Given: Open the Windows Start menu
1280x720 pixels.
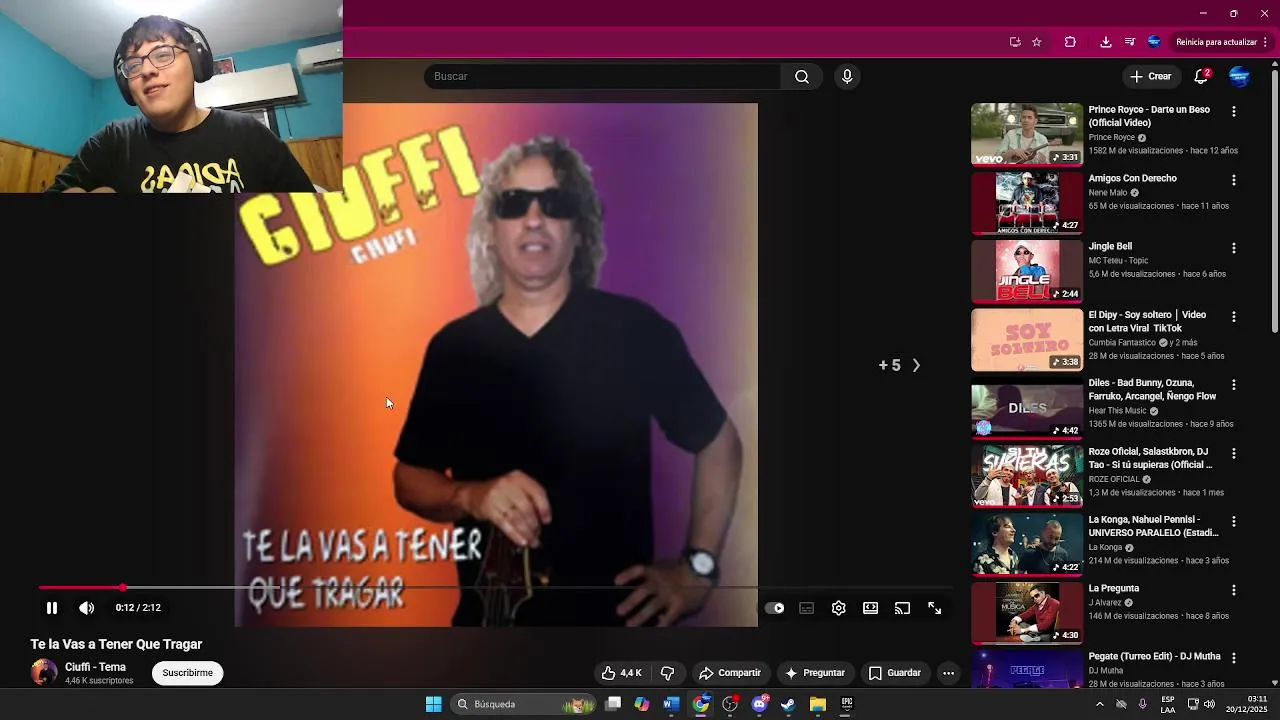Looking at the screenshot, I should pos(433,705).
